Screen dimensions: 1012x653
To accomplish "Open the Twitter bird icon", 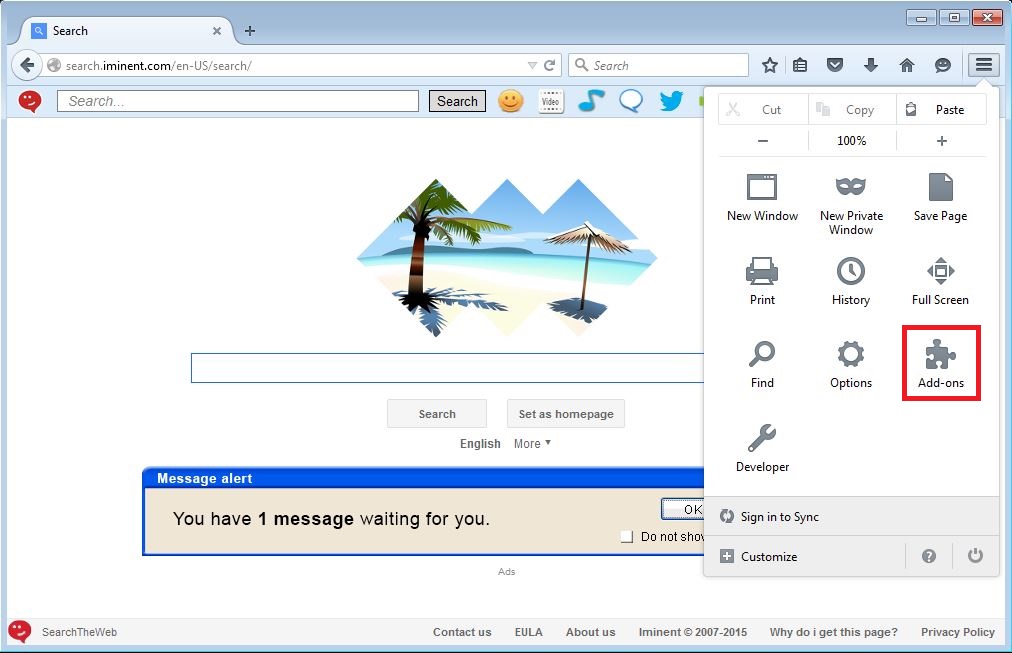I will tap(671, 101).
